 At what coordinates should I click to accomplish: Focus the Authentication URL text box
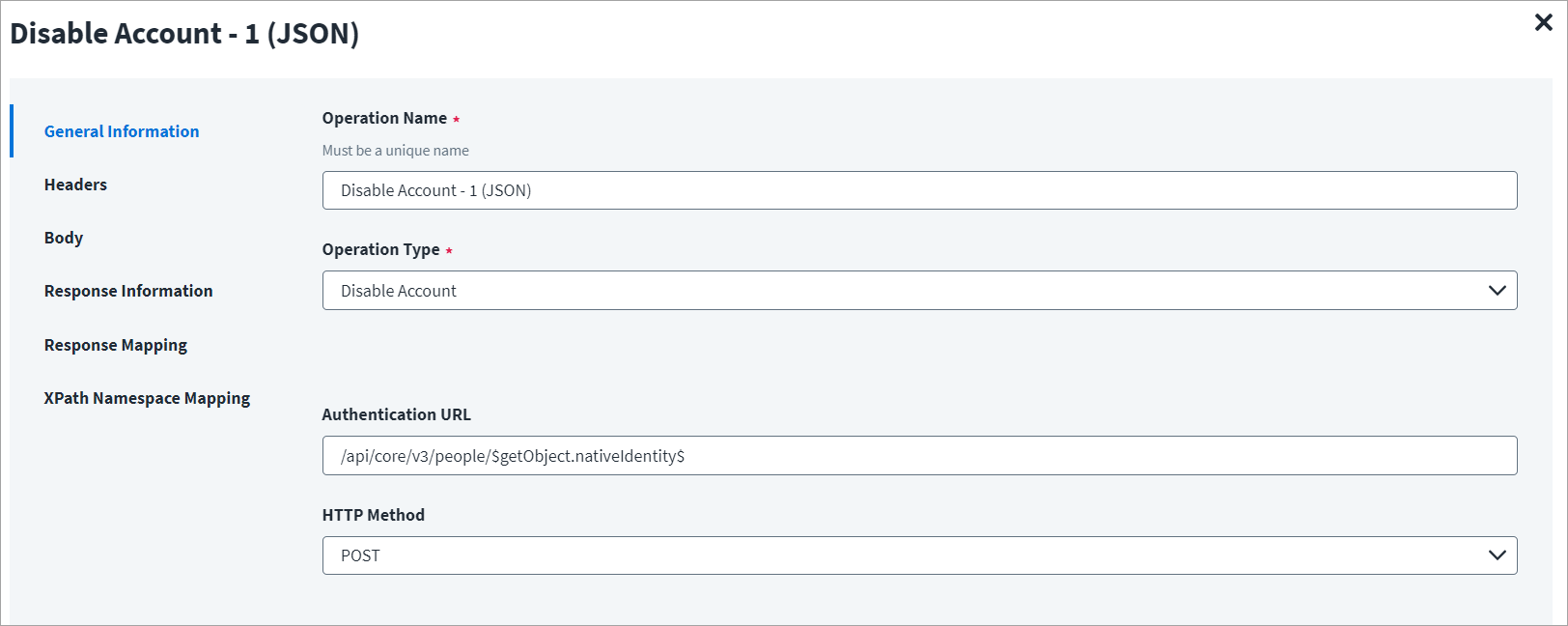(x=919, y=456)
